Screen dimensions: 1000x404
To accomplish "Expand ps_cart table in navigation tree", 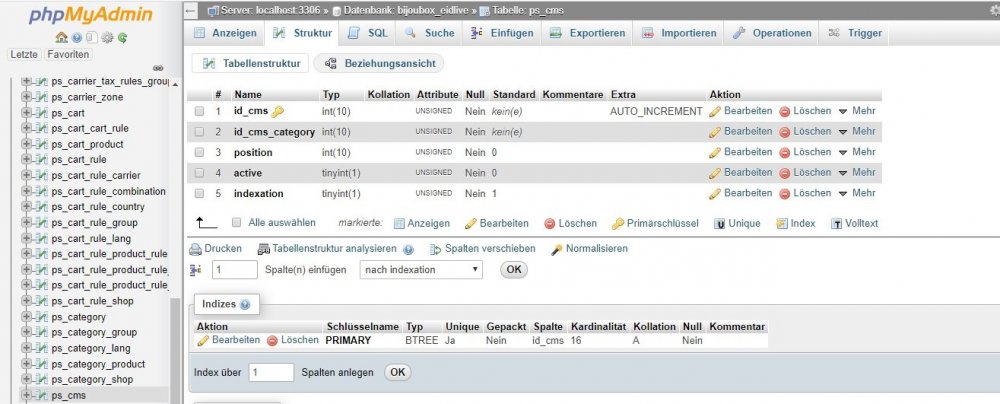I will 26,113.
